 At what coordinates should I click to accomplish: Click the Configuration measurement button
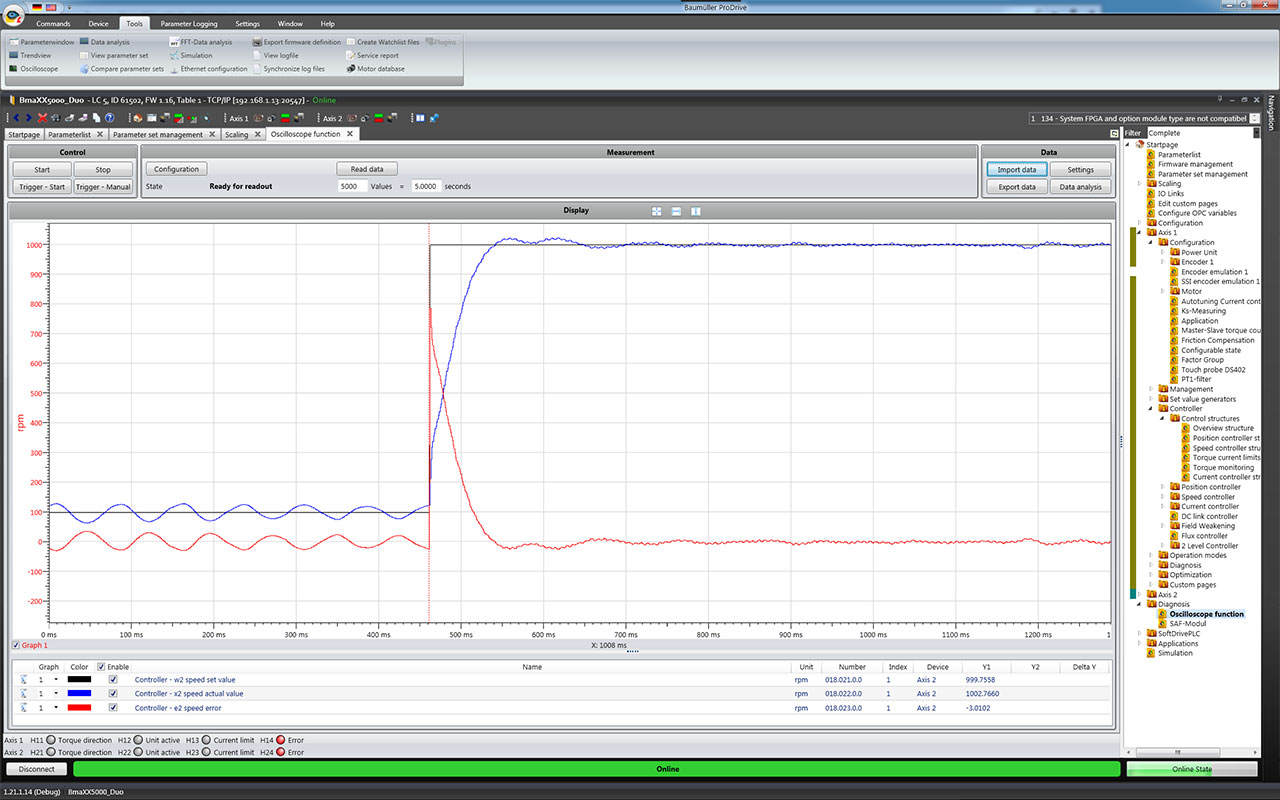[177, 169]
